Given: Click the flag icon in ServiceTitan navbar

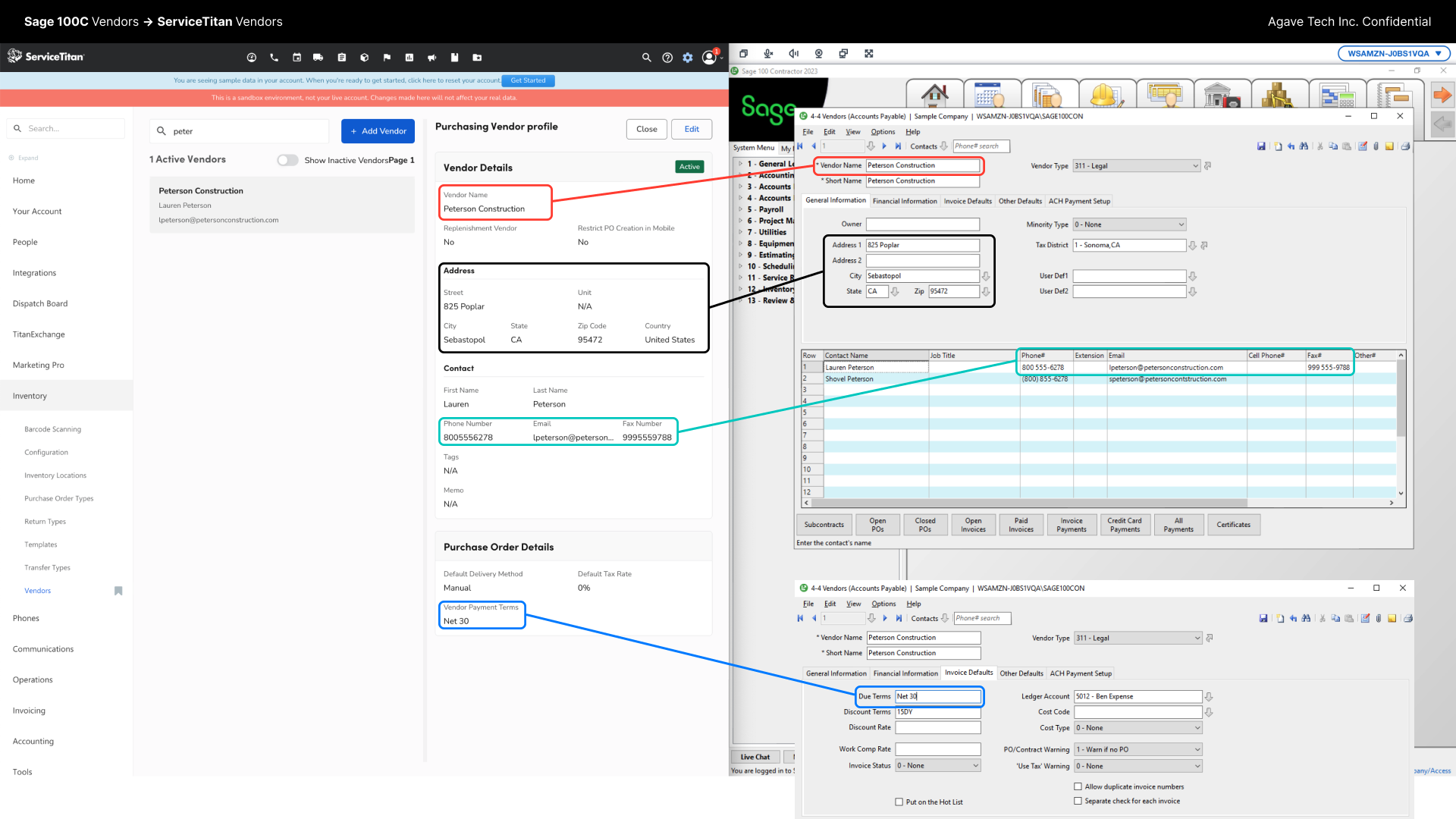Looking at the screenshot, I should [x=387, y=57].
